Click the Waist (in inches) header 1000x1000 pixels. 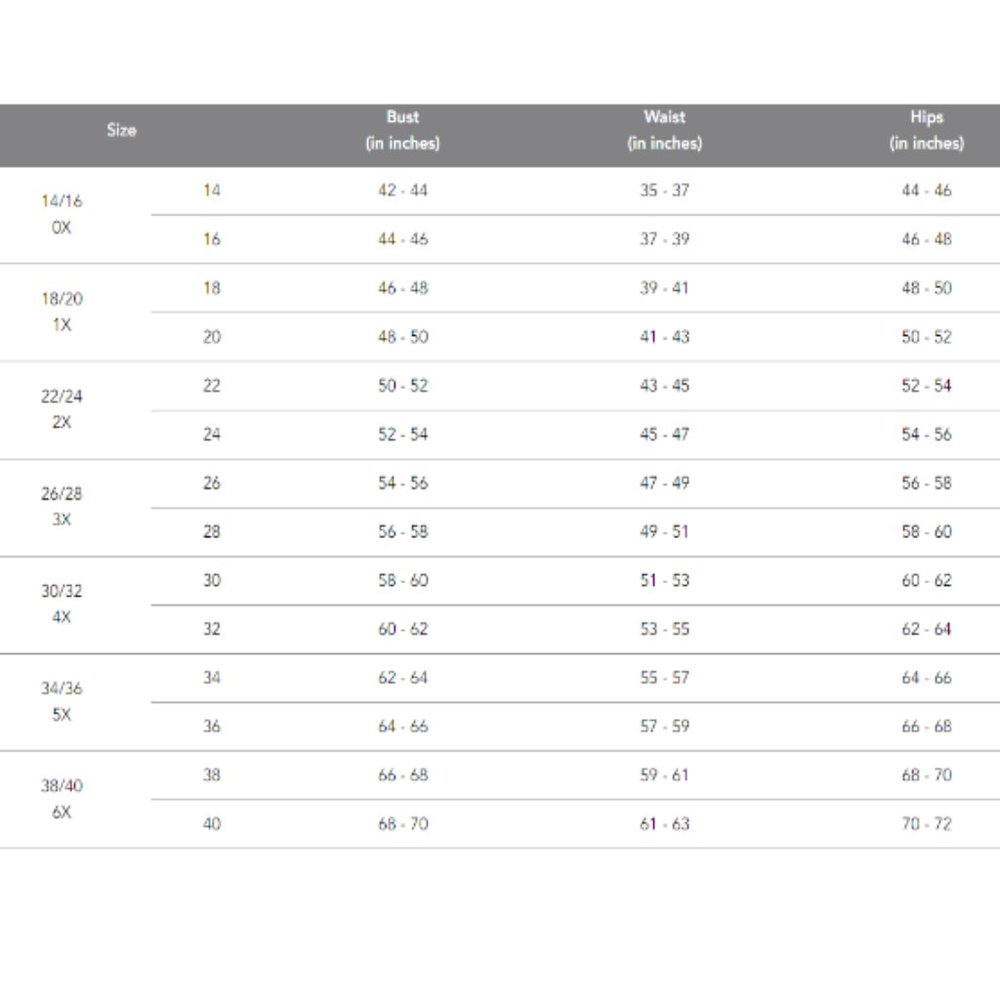(x=665, y=130)
